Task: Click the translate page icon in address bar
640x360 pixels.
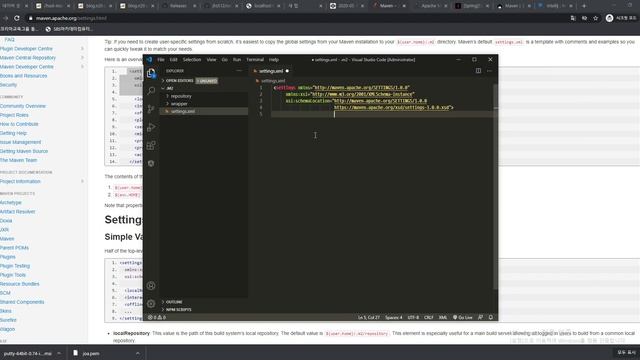Action: pyautogui.click(x=573, y=18)
